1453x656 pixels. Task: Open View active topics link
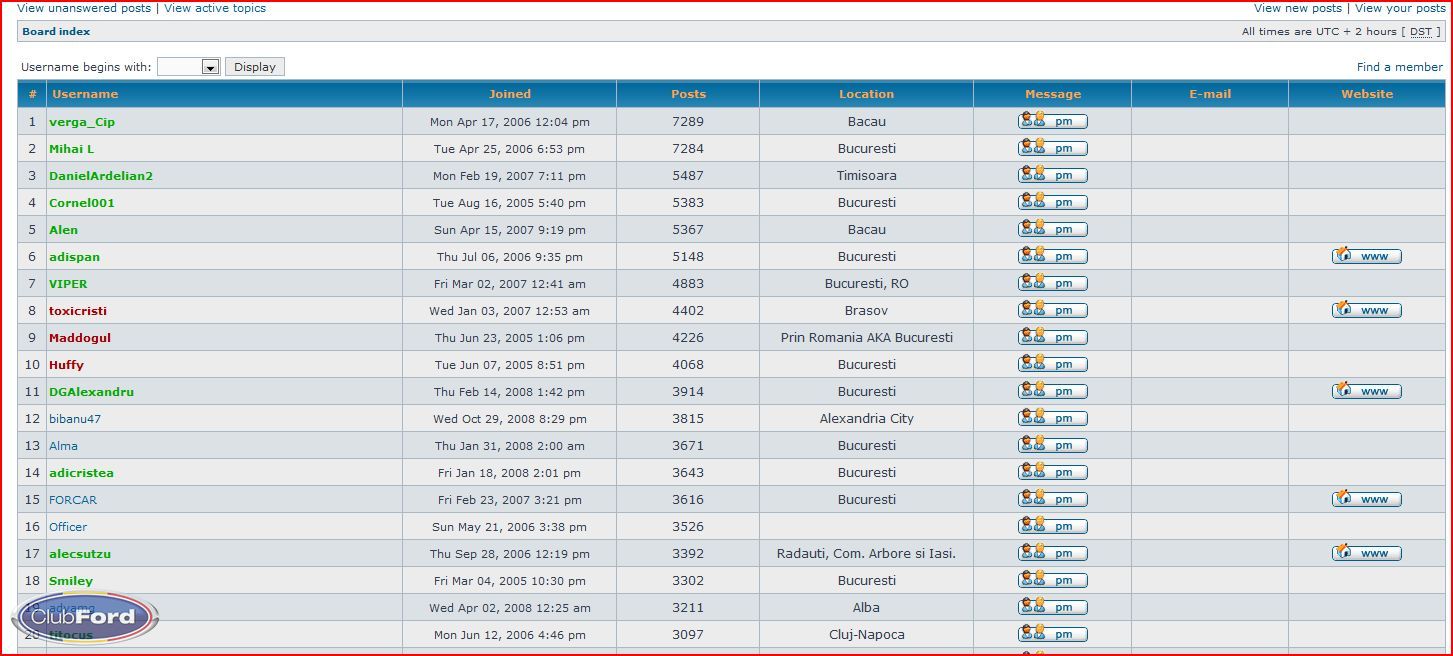coord(215,8)
